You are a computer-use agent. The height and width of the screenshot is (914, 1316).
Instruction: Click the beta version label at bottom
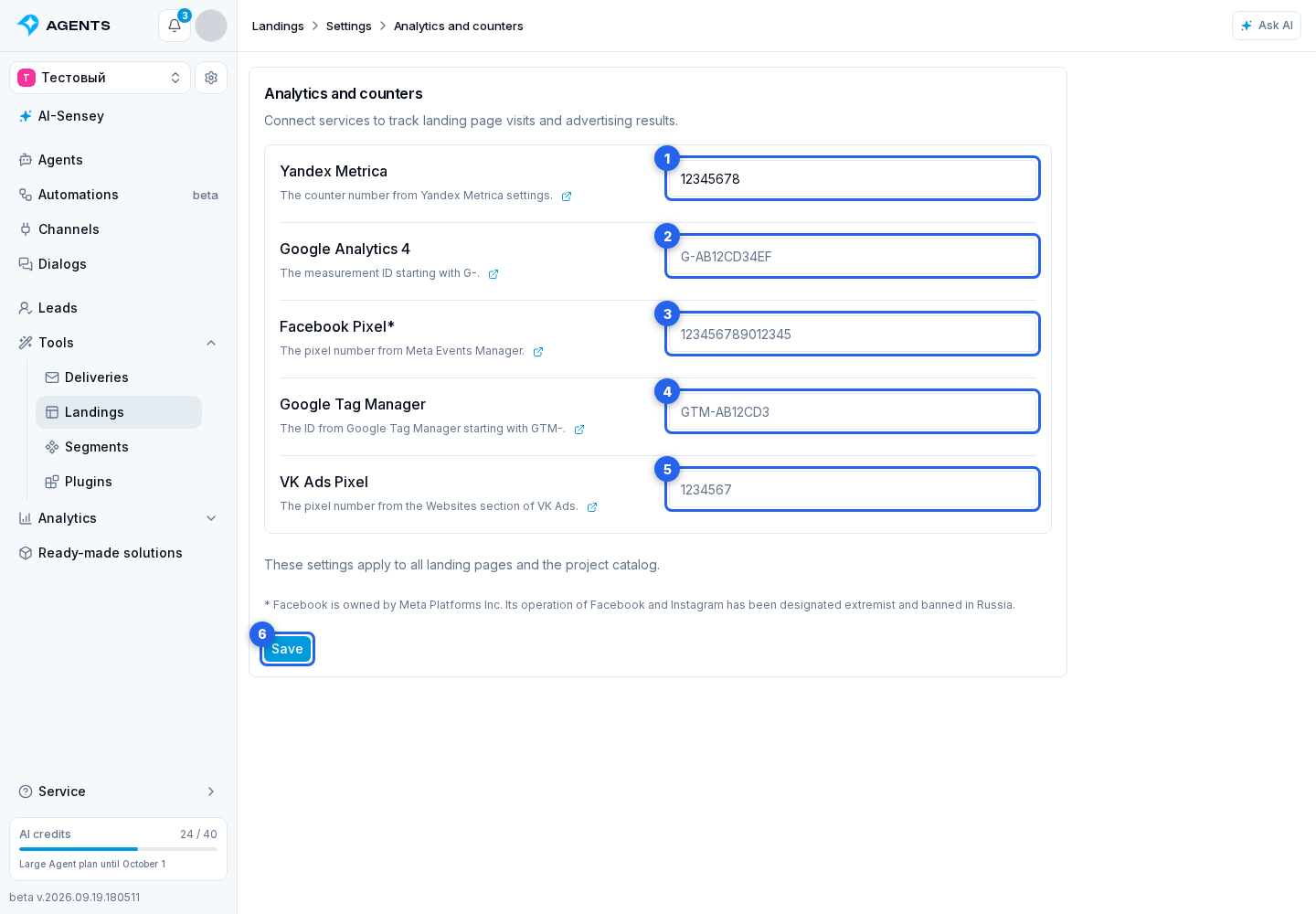[75, 898]
